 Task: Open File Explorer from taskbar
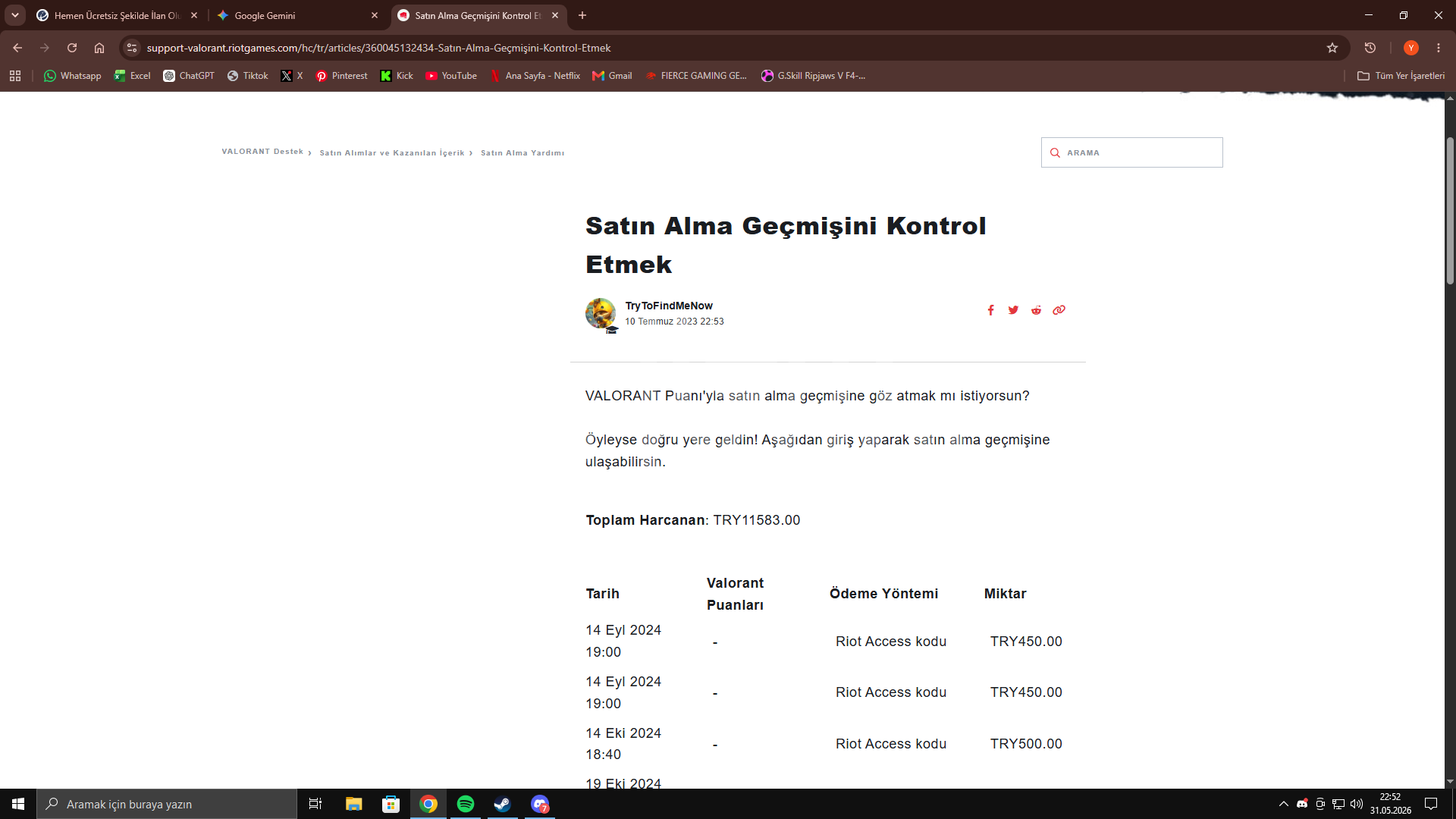pyautogui.click(x=353, y=804)
